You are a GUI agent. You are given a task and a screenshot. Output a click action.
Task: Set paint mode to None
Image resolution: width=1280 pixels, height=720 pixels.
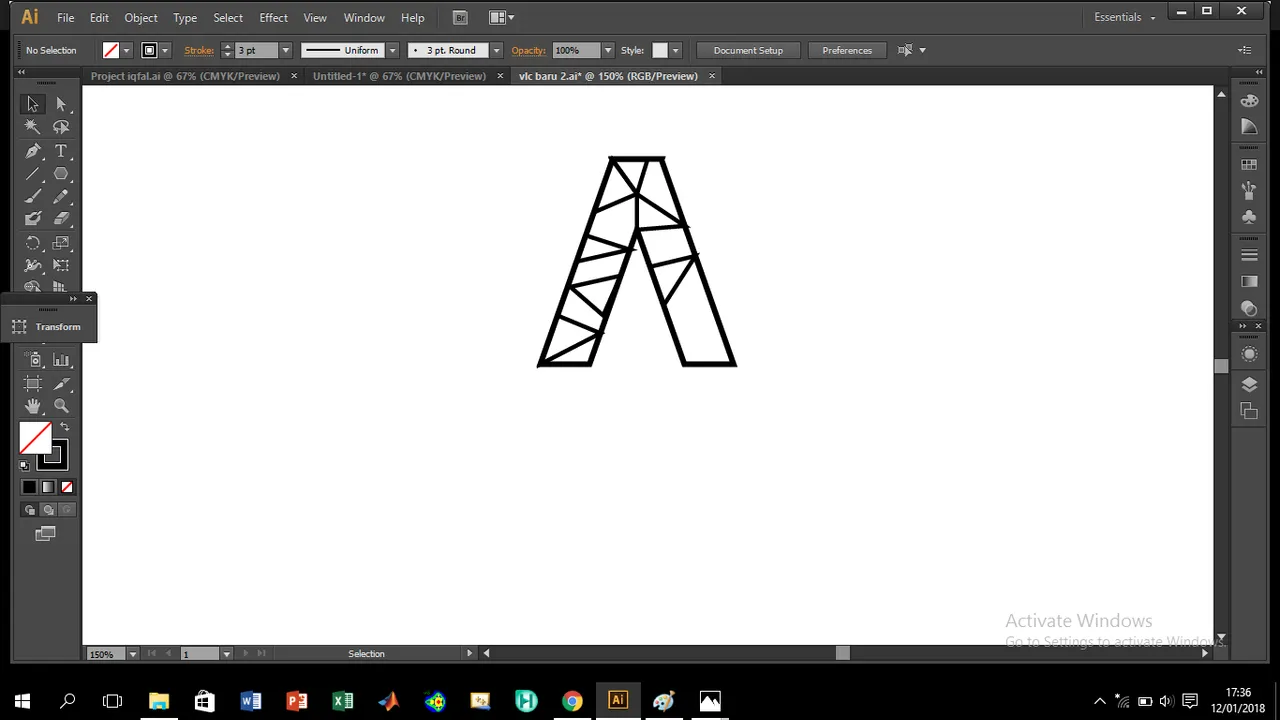tap(67, 487)
